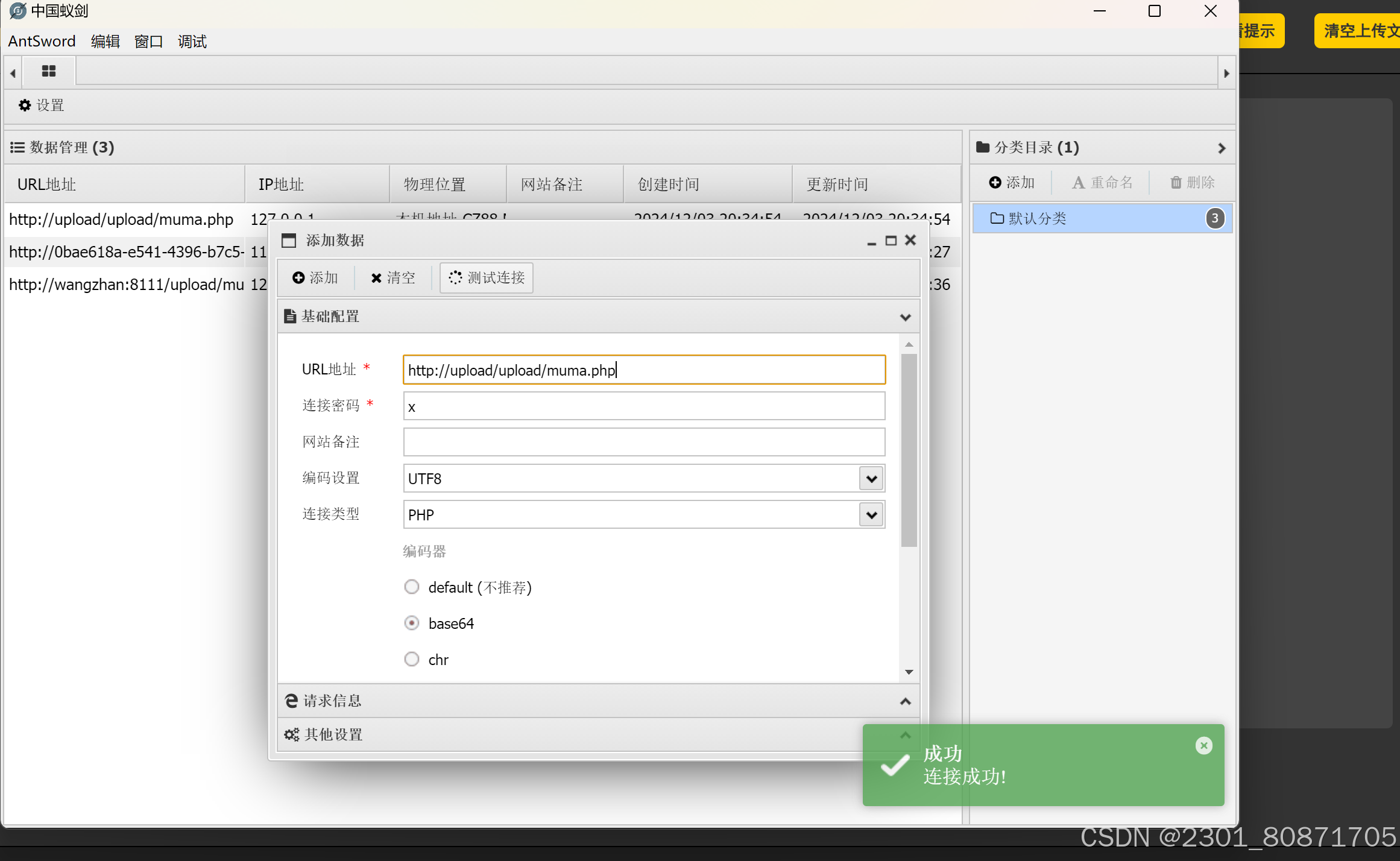Click the 连接密码 input field
This screenshot has height=861, width=1400.
643,406
